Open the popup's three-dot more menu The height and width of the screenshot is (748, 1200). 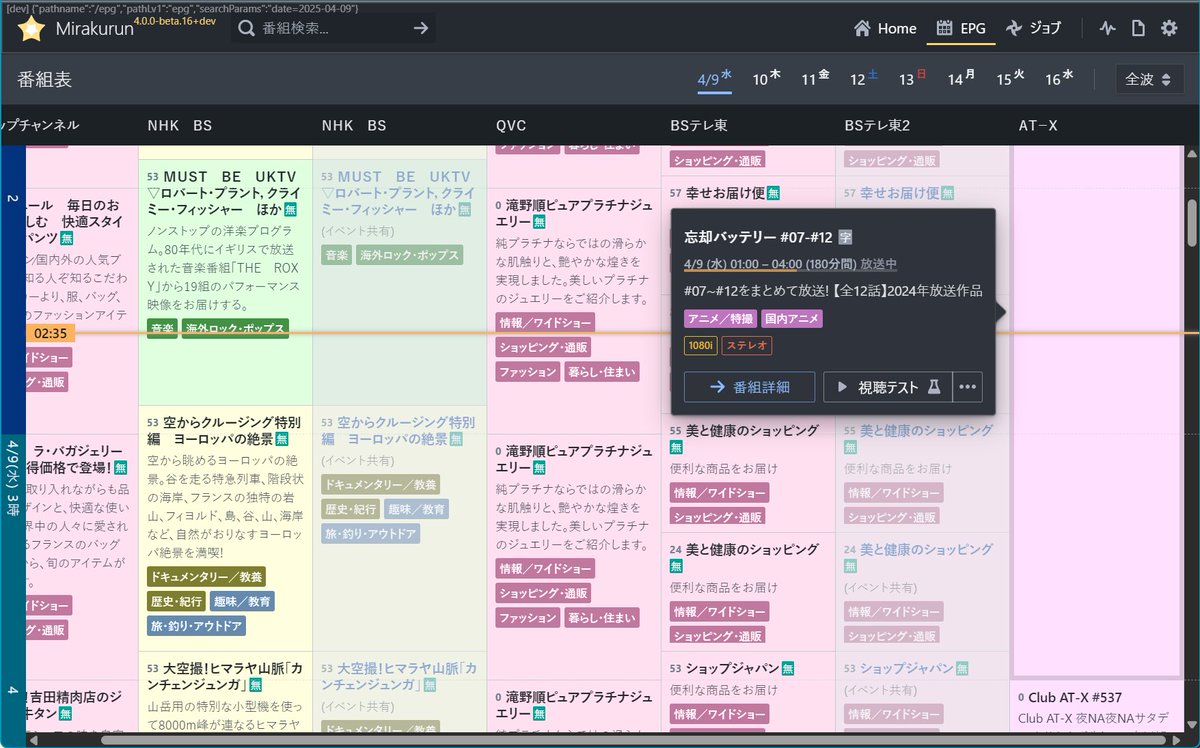tap(967, 387)
